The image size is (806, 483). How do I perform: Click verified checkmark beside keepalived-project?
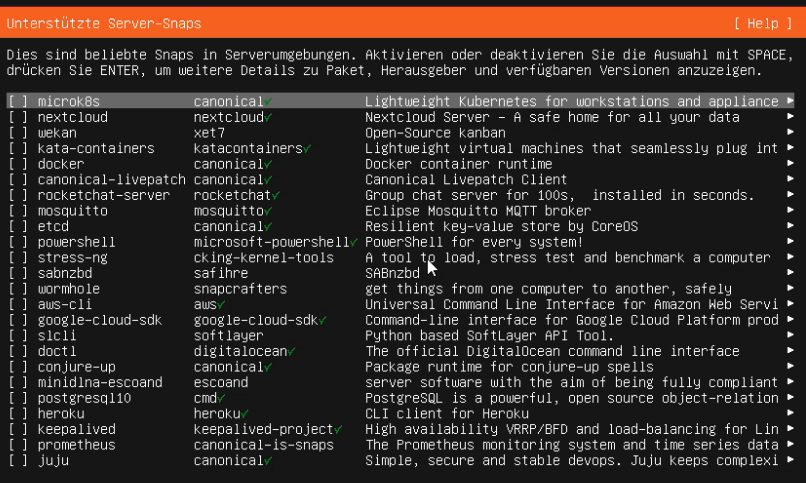[338, 430]
